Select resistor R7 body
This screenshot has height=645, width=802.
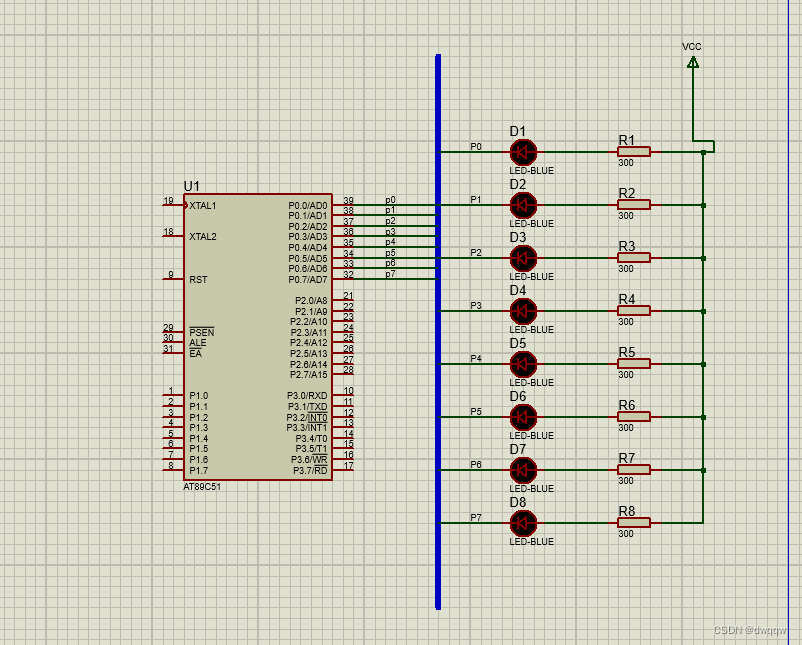[x=634, y=470]
